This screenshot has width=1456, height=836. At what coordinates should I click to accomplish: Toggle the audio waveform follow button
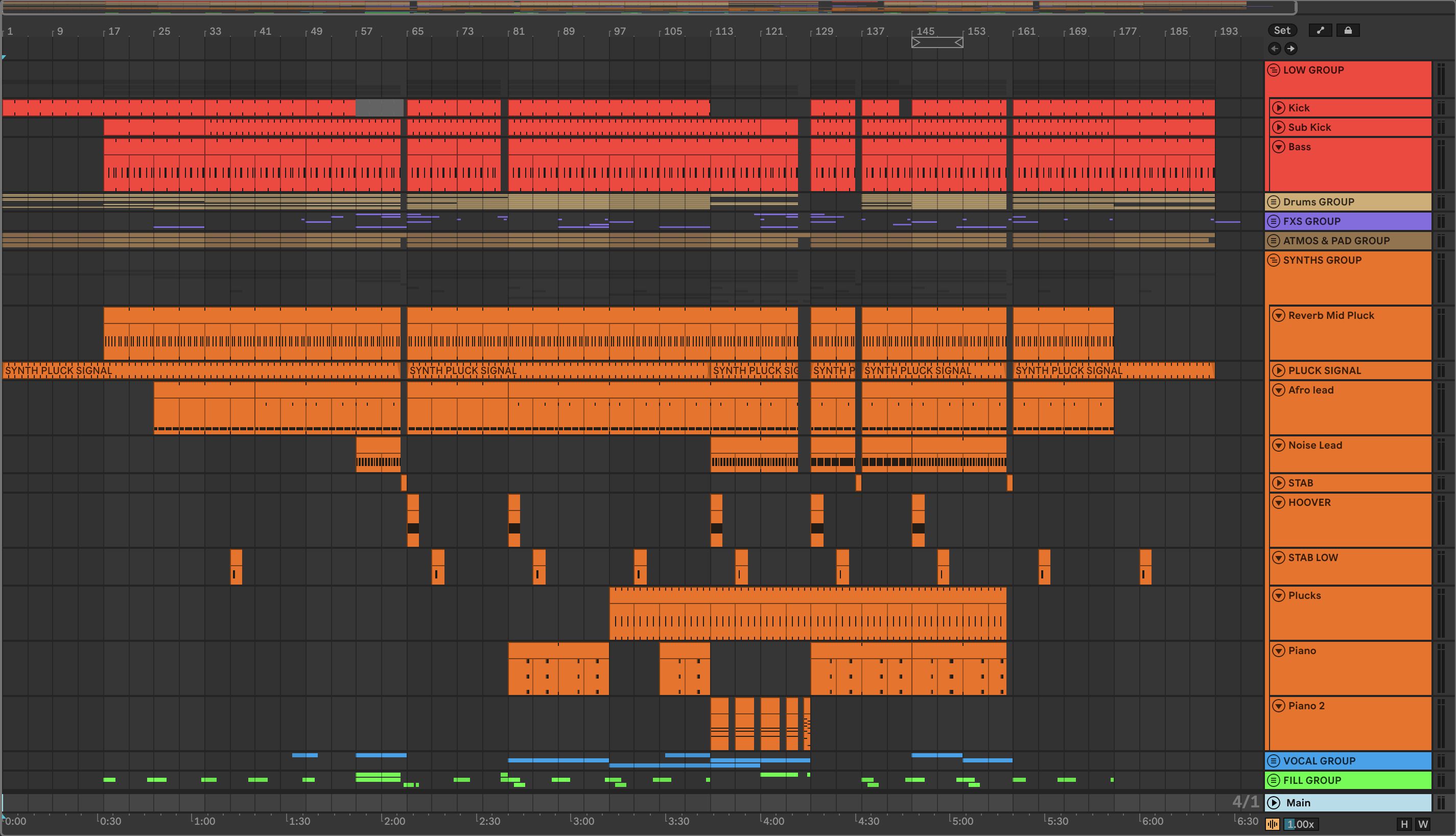pos(1273,825)
